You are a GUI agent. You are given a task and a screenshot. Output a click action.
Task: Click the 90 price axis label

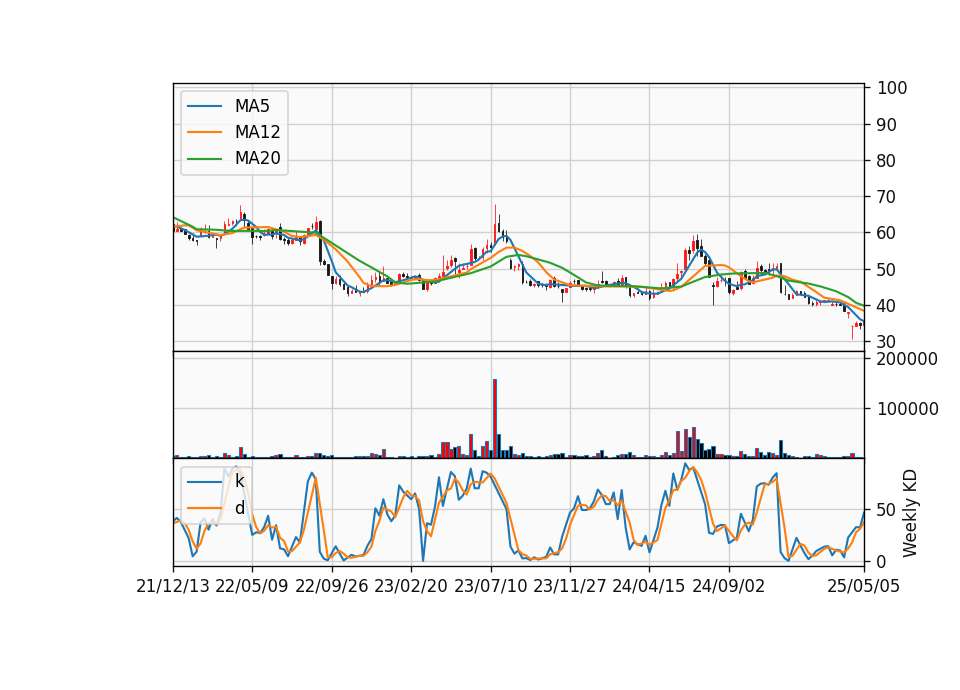pyautogui.click(x=887, y=125)
